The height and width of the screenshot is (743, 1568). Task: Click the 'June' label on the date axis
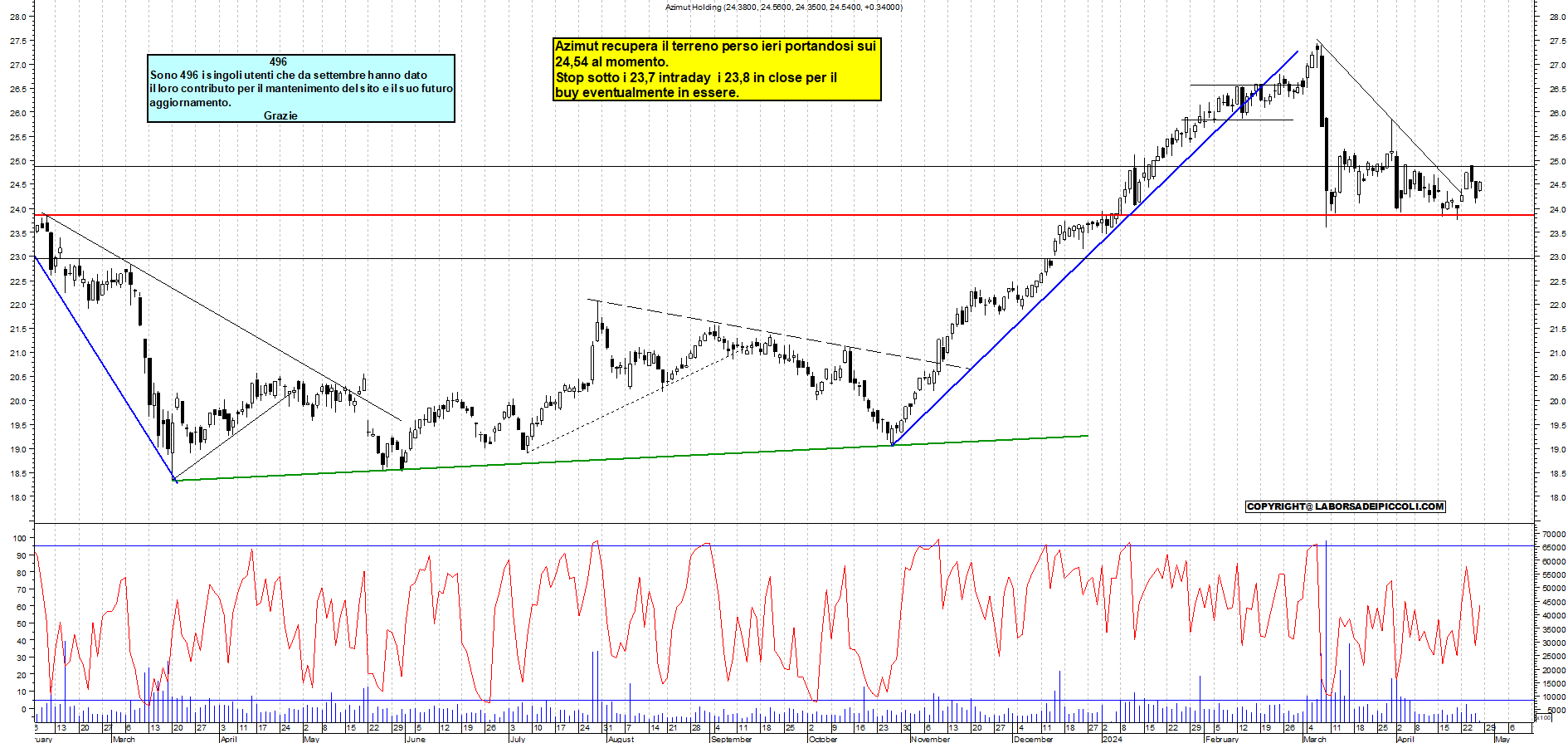click(x=416, y=739)
